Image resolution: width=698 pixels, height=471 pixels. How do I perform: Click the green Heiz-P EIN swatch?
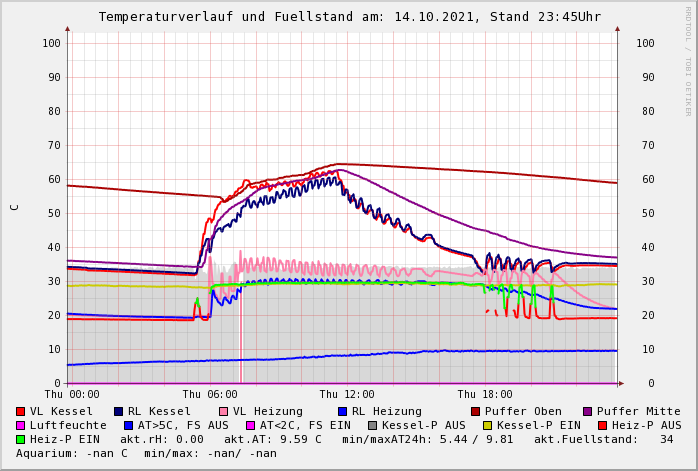(x=21, y=439)
